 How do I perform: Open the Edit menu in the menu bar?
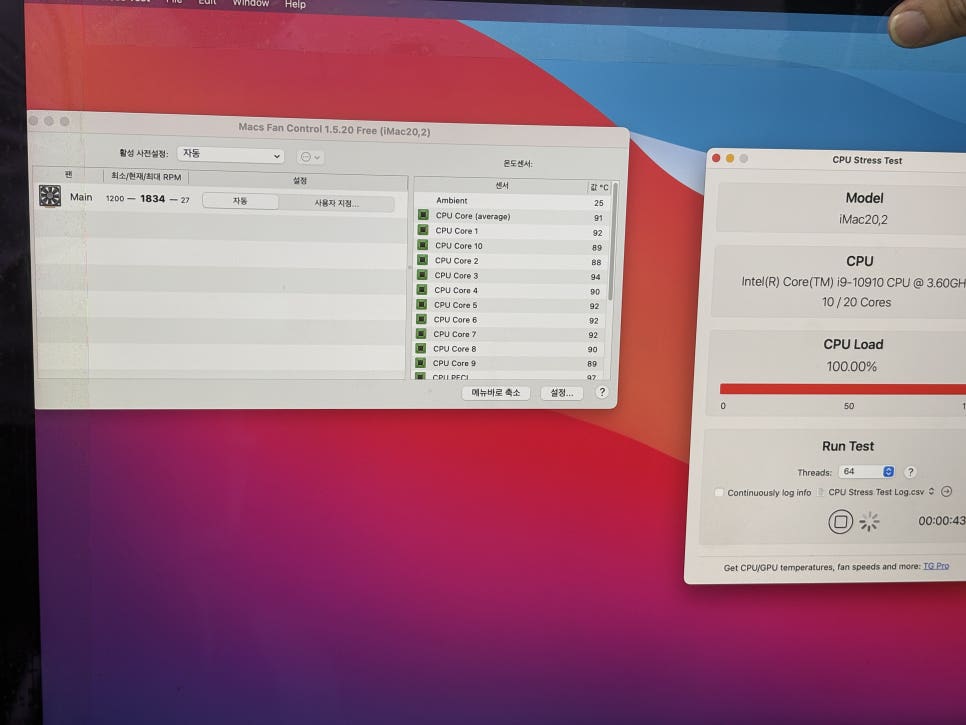pos(207,2)
